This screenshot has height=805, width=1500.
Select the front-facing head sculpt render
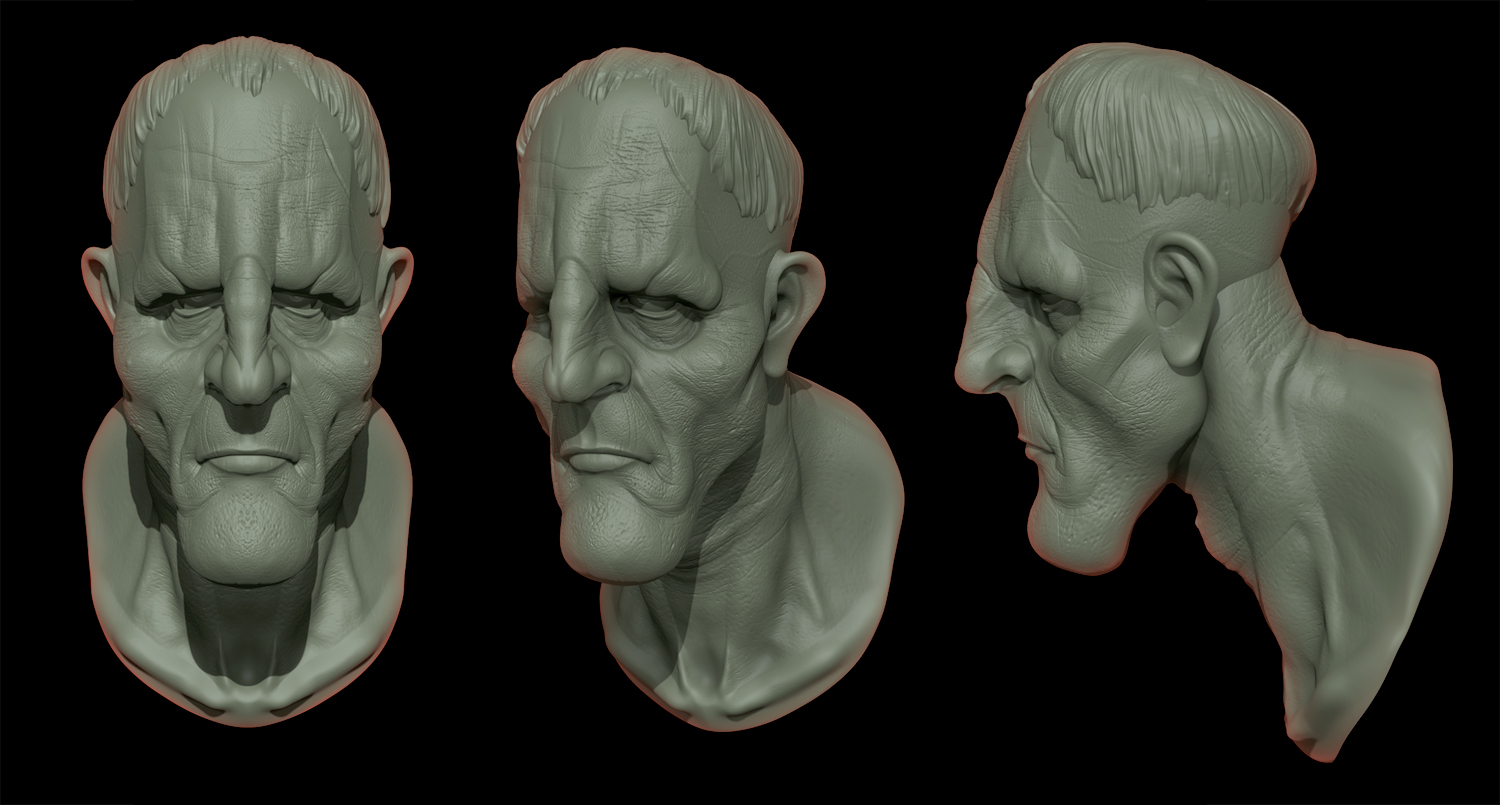(247, 380)
